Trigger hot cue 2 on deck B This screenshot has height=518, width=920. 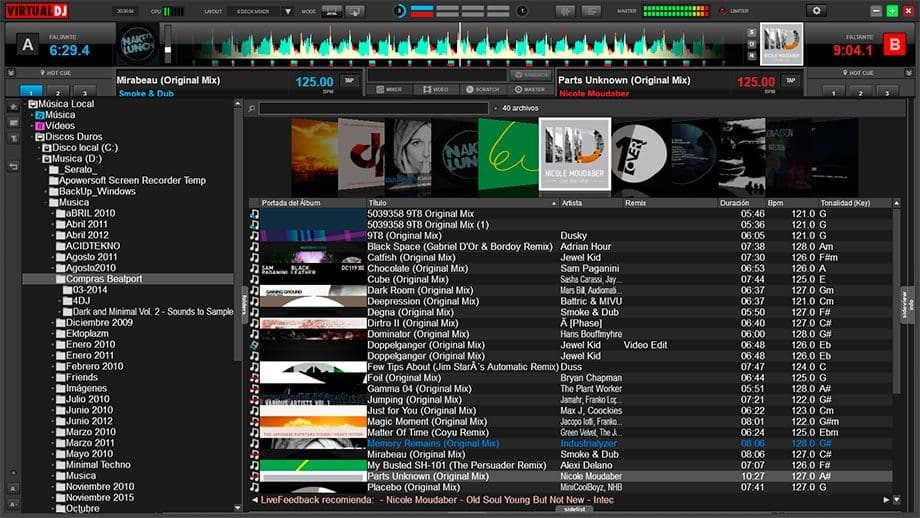click(x=861, y=92)
